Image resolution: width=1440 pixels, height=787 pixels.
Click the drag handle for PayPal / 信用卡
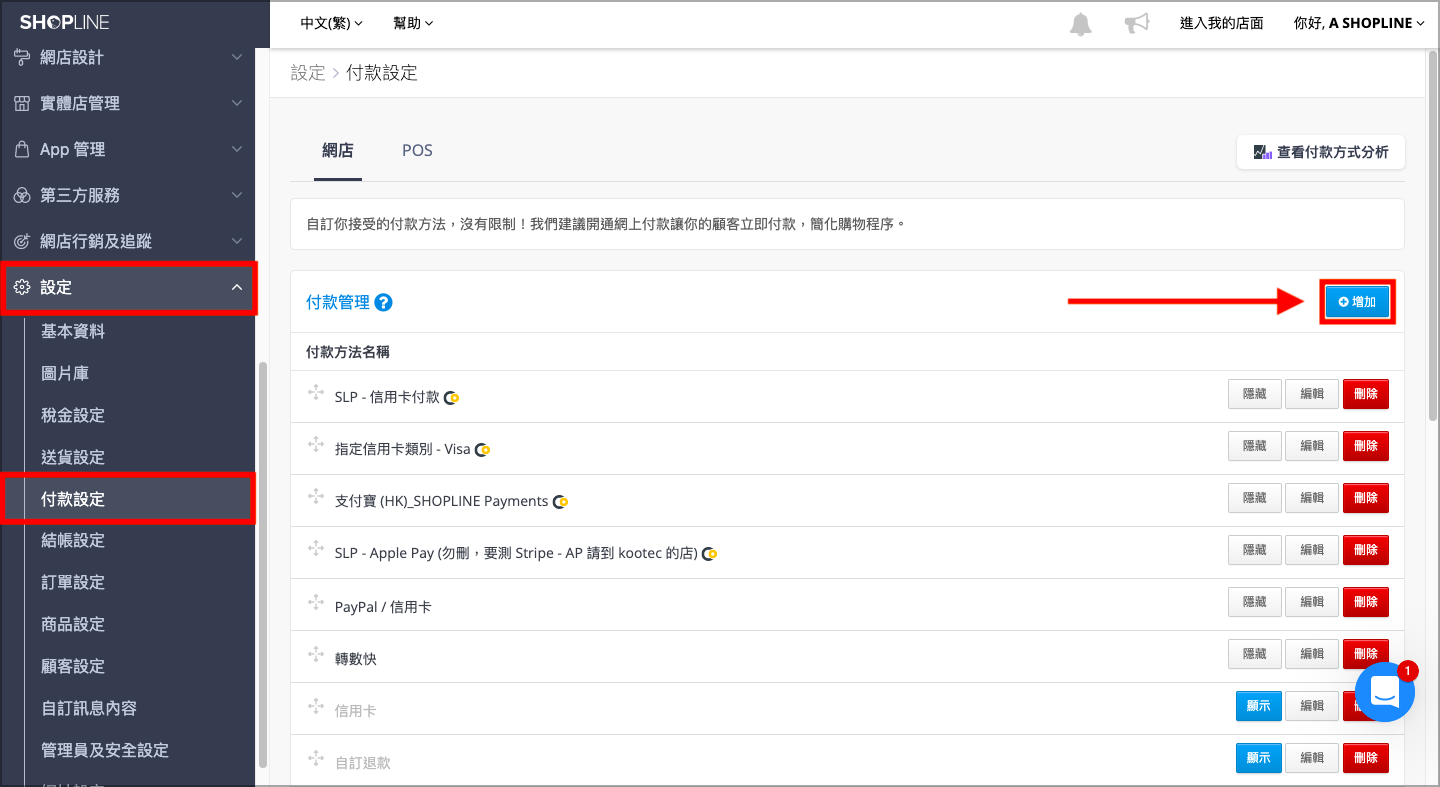point(316,603)
